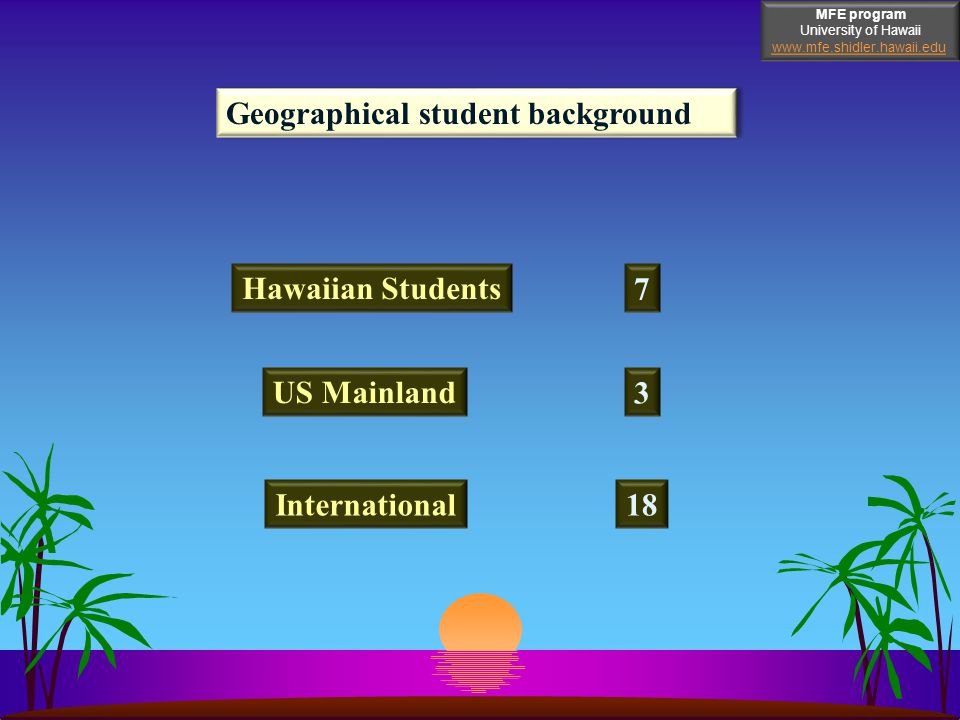
Task: Select the 'International' label
Action: tap(366, 504)
